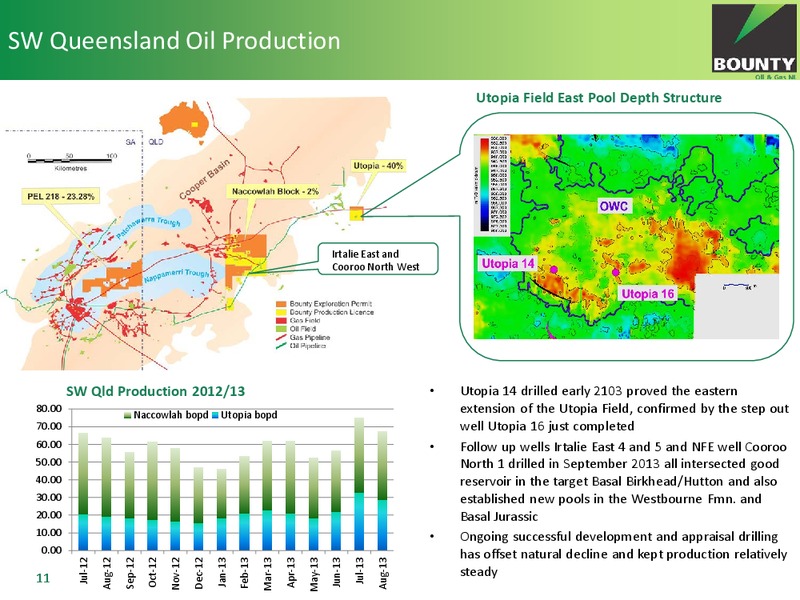Click the Gas Field legend swatch

pos(281,321)
